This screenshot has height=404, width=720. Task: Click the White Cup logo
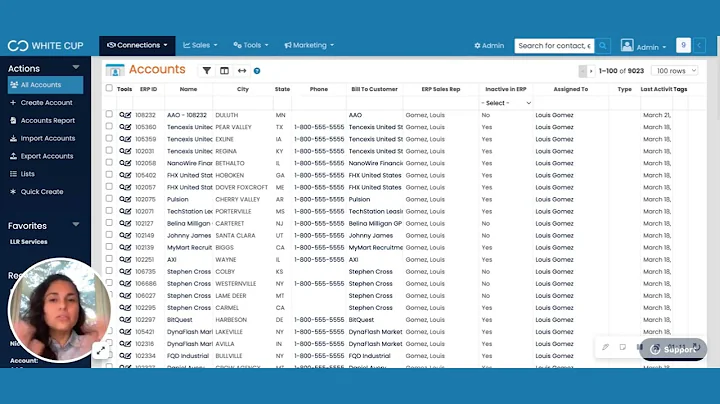point(45,45)
